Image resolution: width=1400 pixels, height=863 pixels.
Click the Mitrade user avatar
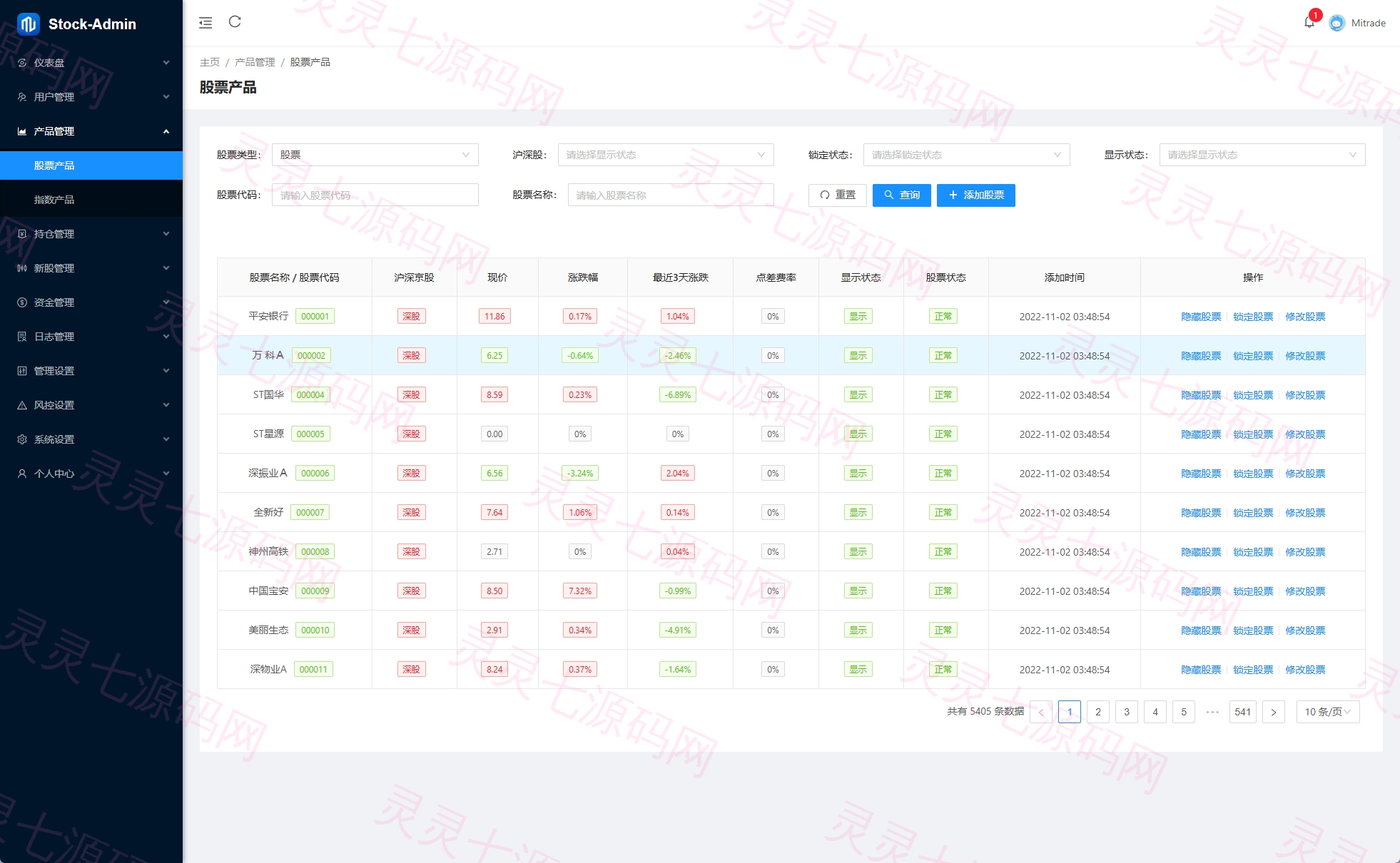1337,23
